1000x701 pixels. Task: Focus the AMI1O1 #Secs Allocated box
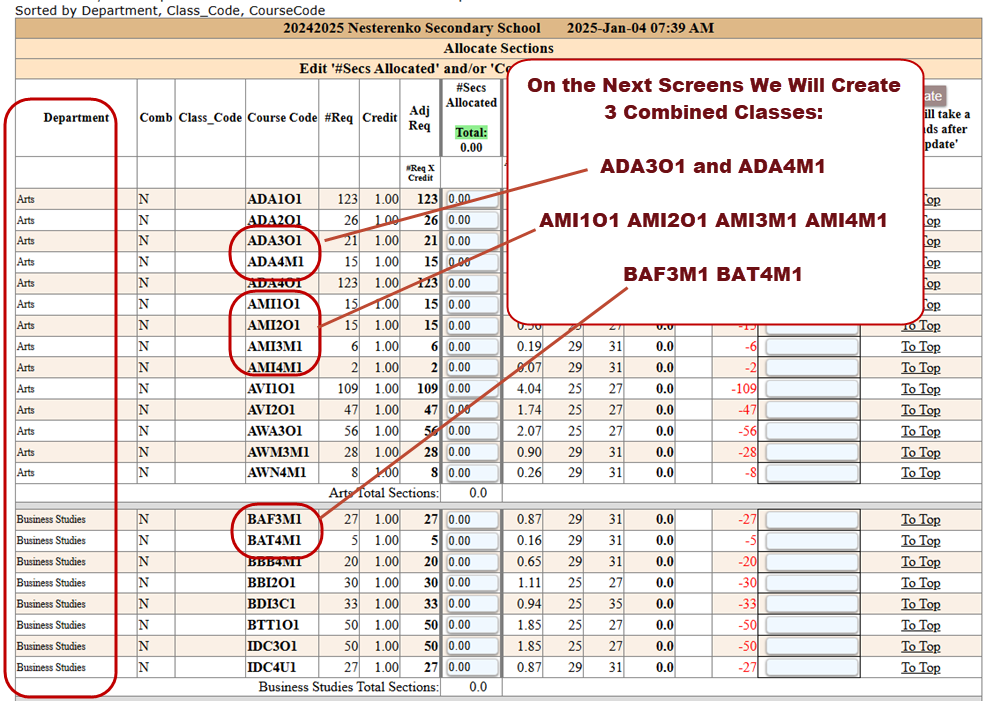472,304
